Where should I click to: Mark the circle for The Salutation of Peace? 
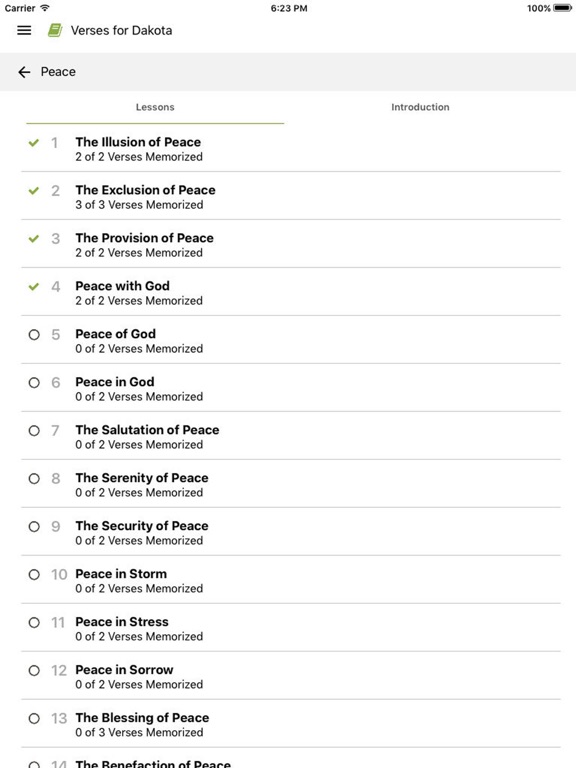pos(34,431)
